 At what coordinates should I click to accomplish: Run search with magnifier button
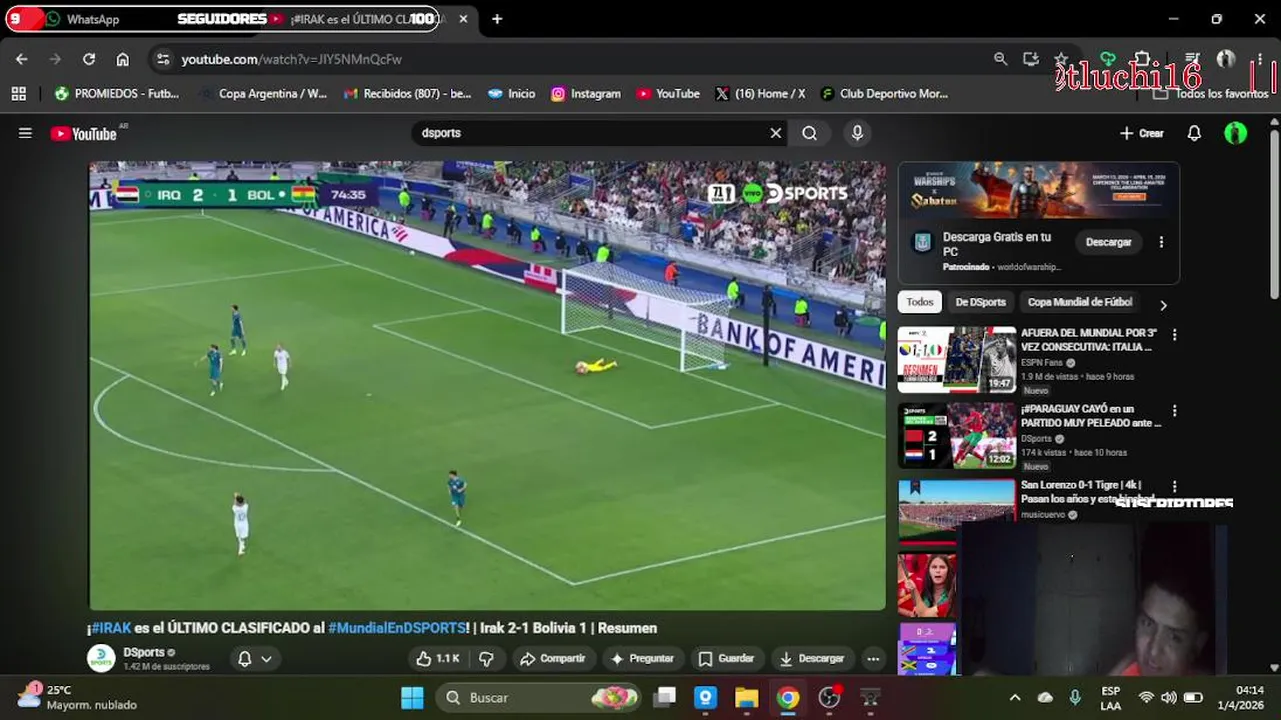coord(810,133)
